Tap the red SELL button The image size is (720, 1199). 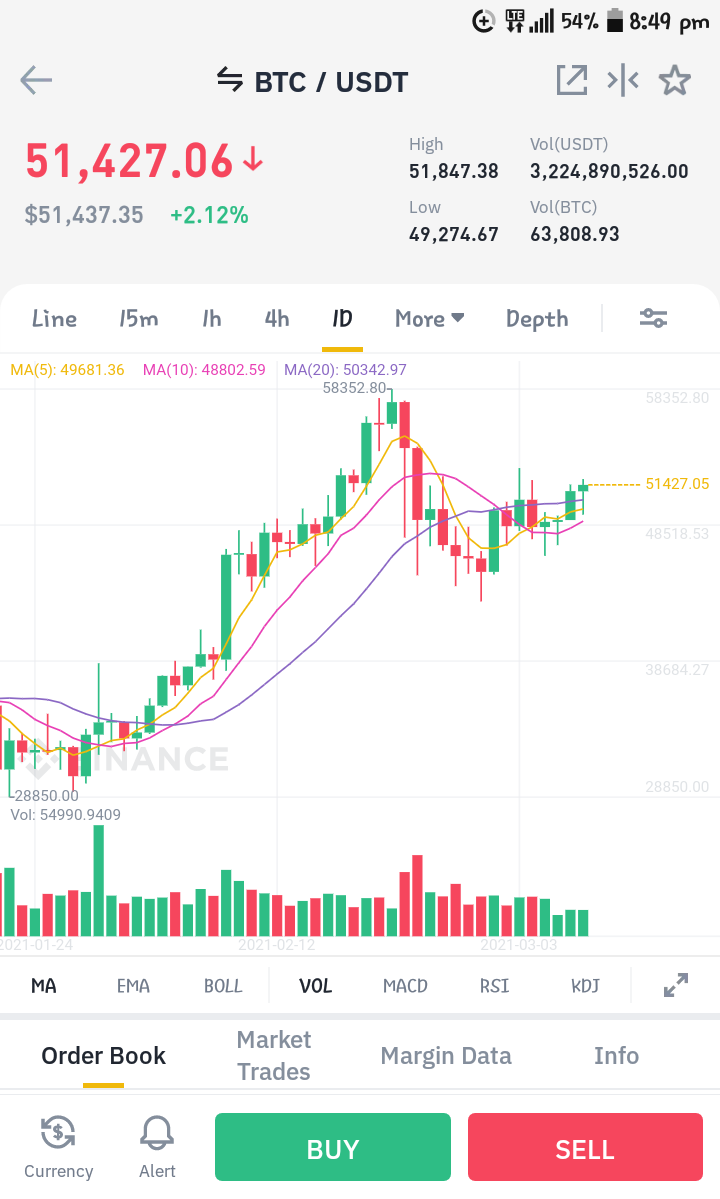(585, 1147)
